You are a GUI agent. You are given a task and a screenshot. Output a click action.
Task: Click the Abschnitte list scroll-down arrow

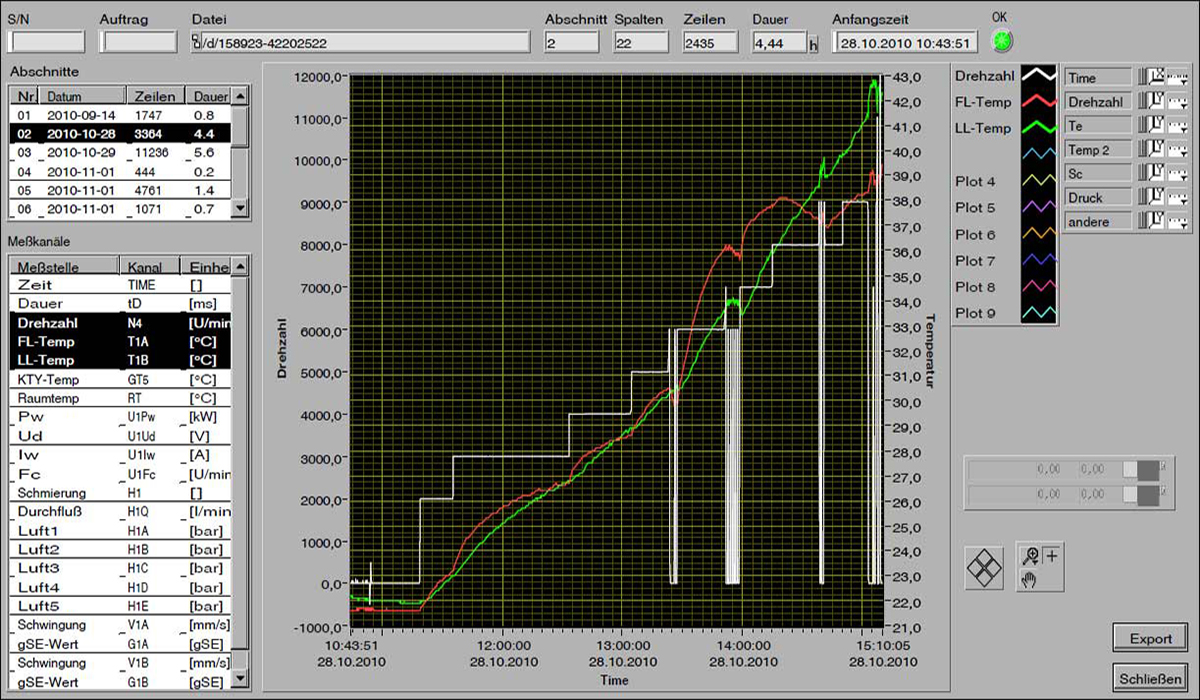click(238, 208)
